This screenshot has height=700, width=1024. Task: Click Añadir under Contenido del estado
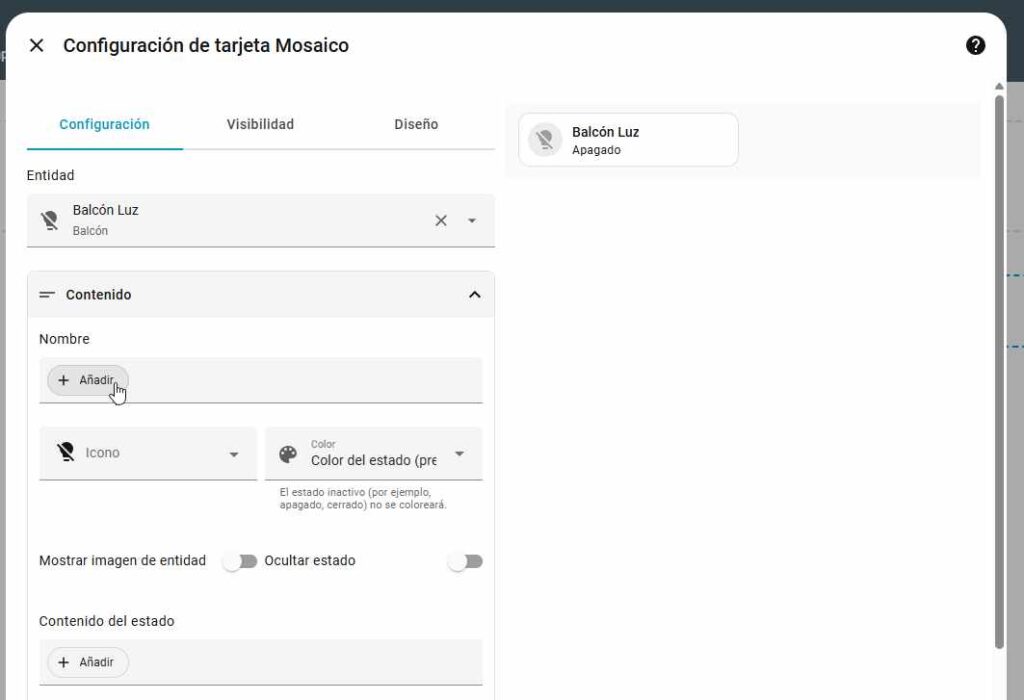88,662
